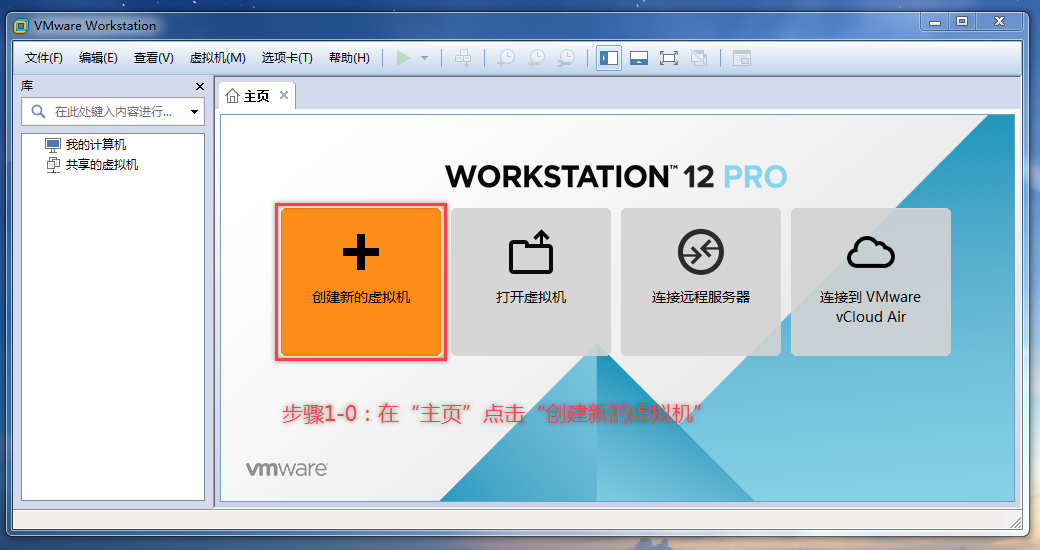Open the 文件(F) menu

(44, 58)
